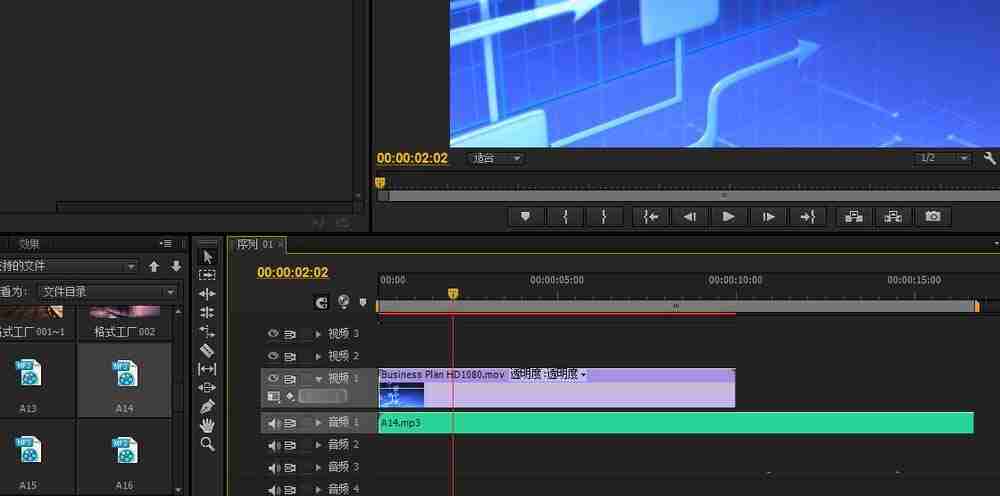Click show keyframes diamond icon on 视频 1
The image size is (1000, 496).
tap(290, 397)
